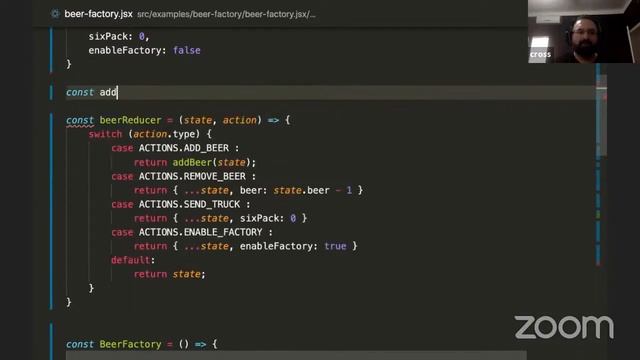Click the 'beer: state.beer - 1' return line
This screenshot has height=360, width=640.
coord(248,190)
